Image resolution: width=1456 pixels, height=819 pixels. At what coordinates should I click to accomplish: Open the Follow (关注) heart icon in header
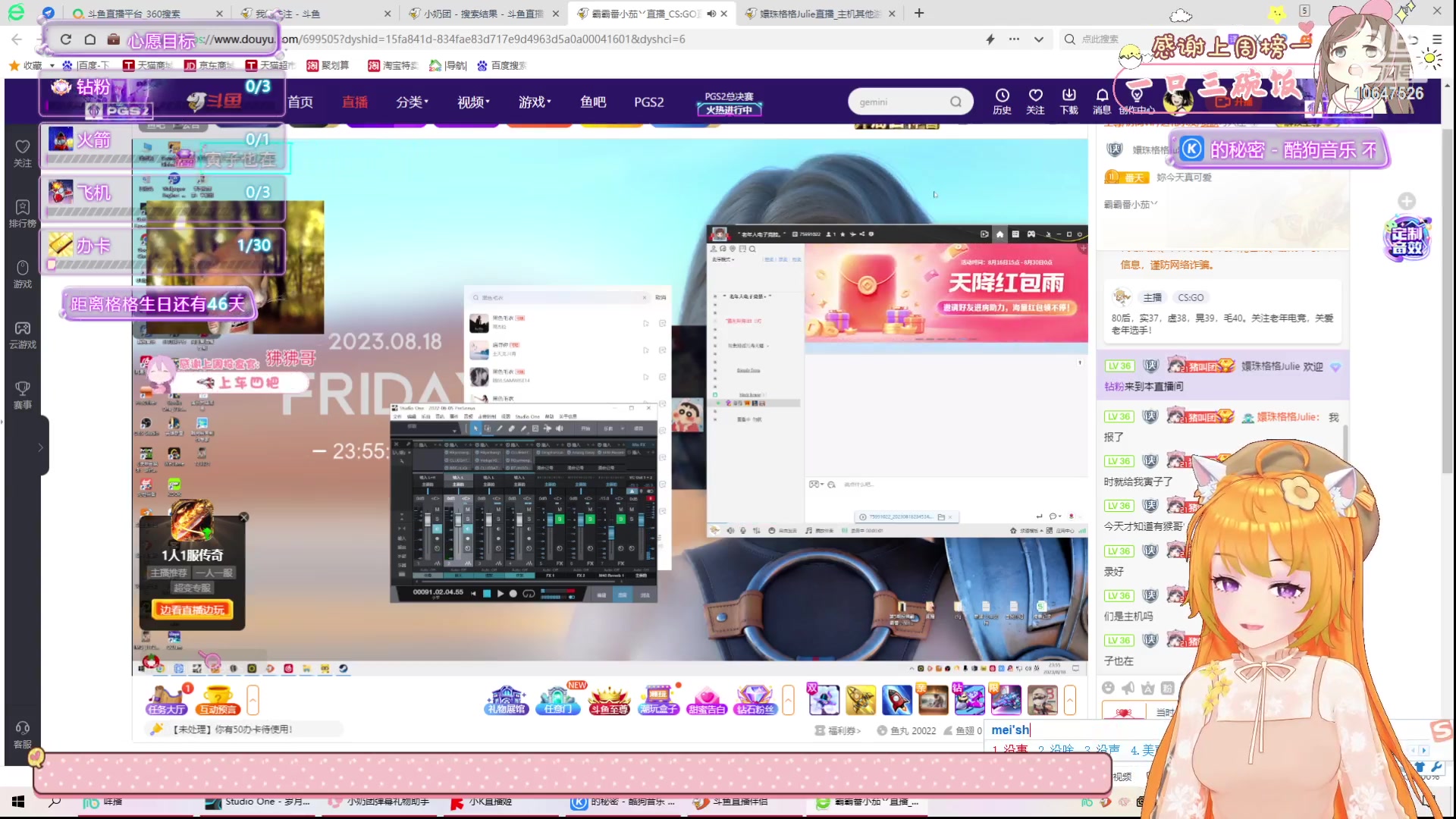1035,101
